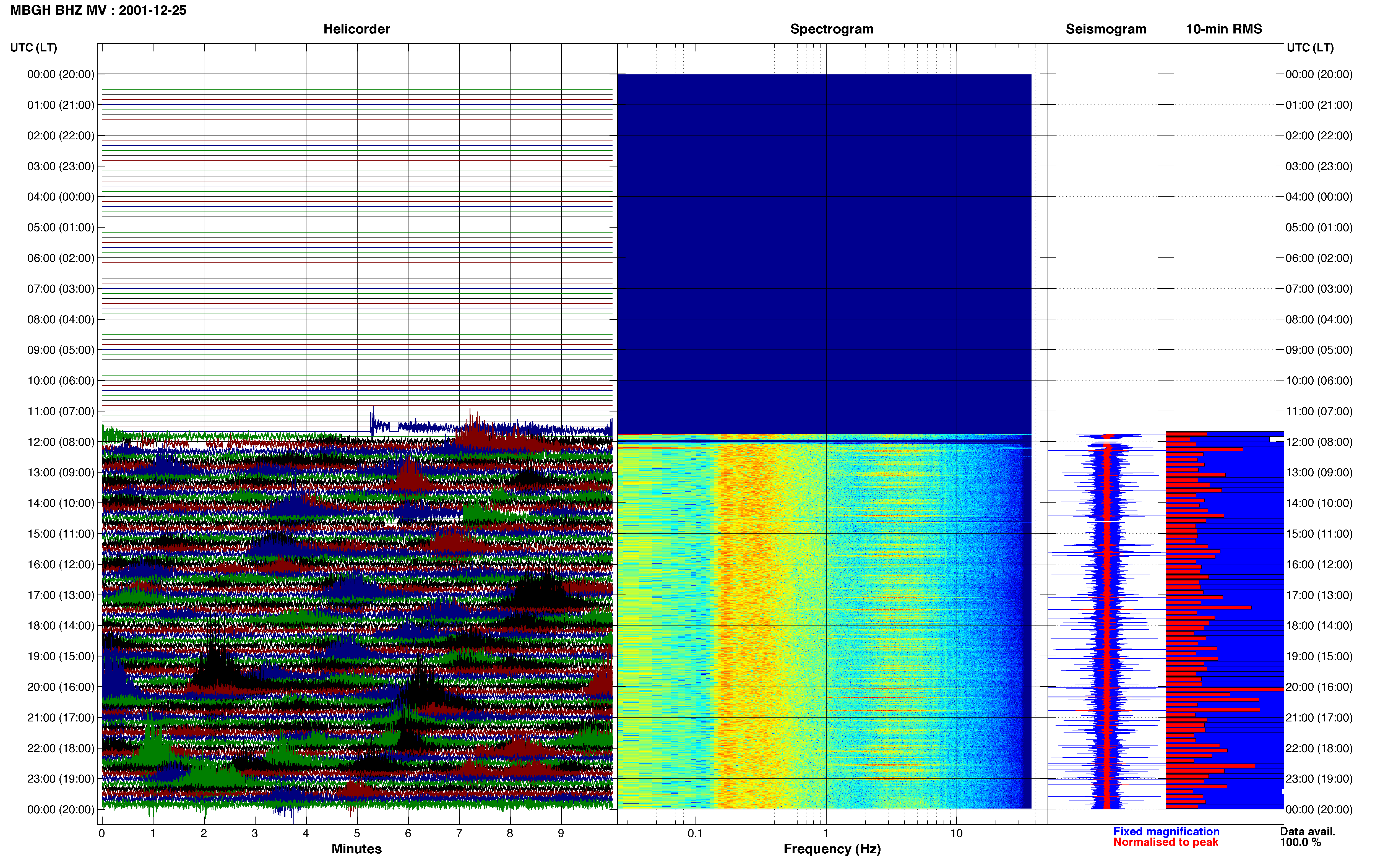Click helicorder minute tick '7'
This screenshot has width=1388, height=868.
(459, 833)
